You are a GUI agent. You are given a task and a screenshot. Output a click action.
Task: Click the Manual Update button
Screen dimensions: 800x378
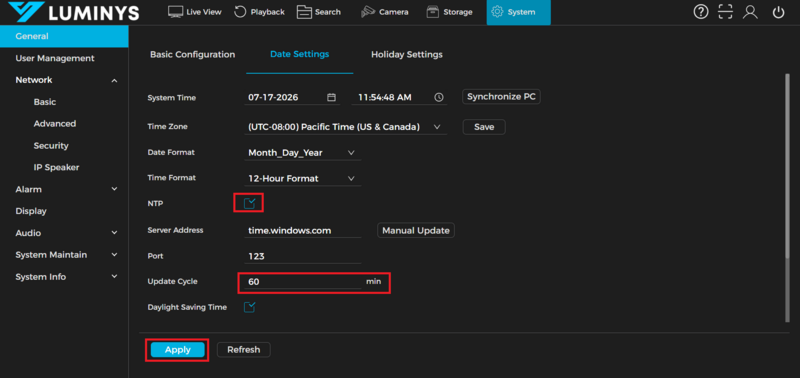coord(416,231)
